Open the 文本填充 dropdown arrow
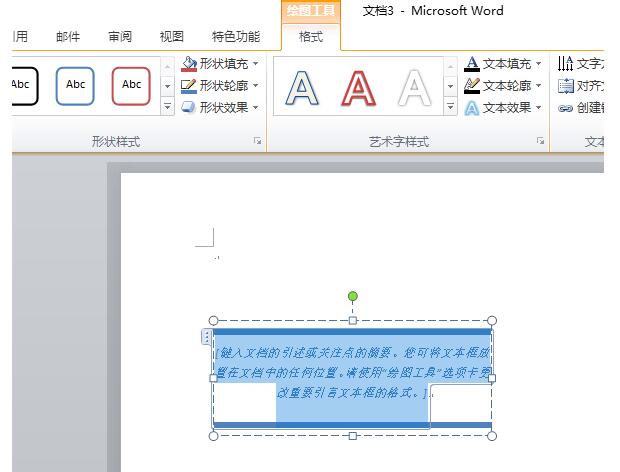Viewport: 620px width, 472px height. [x=539, y=63]
